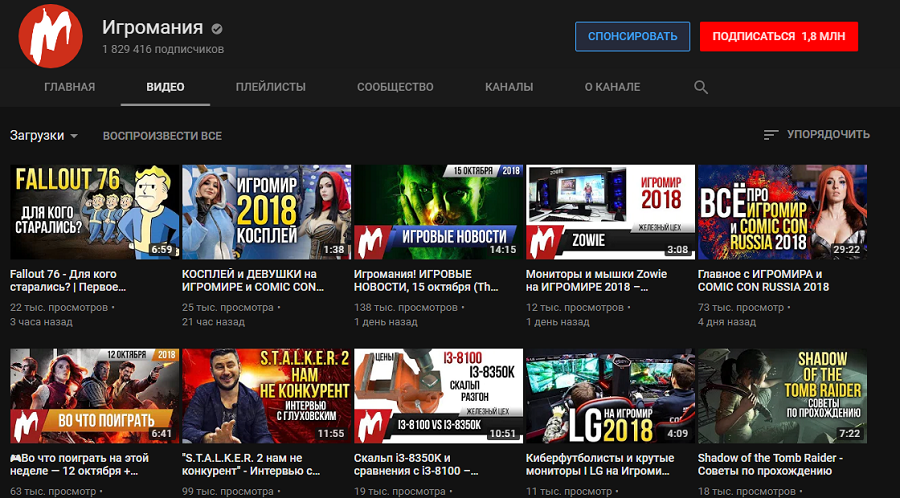This screenshot has height=498, width=900.
Task: Open the S.T.A.L.K.E.R. 2 interview thumbnail
Action: (x=266, y=396)
